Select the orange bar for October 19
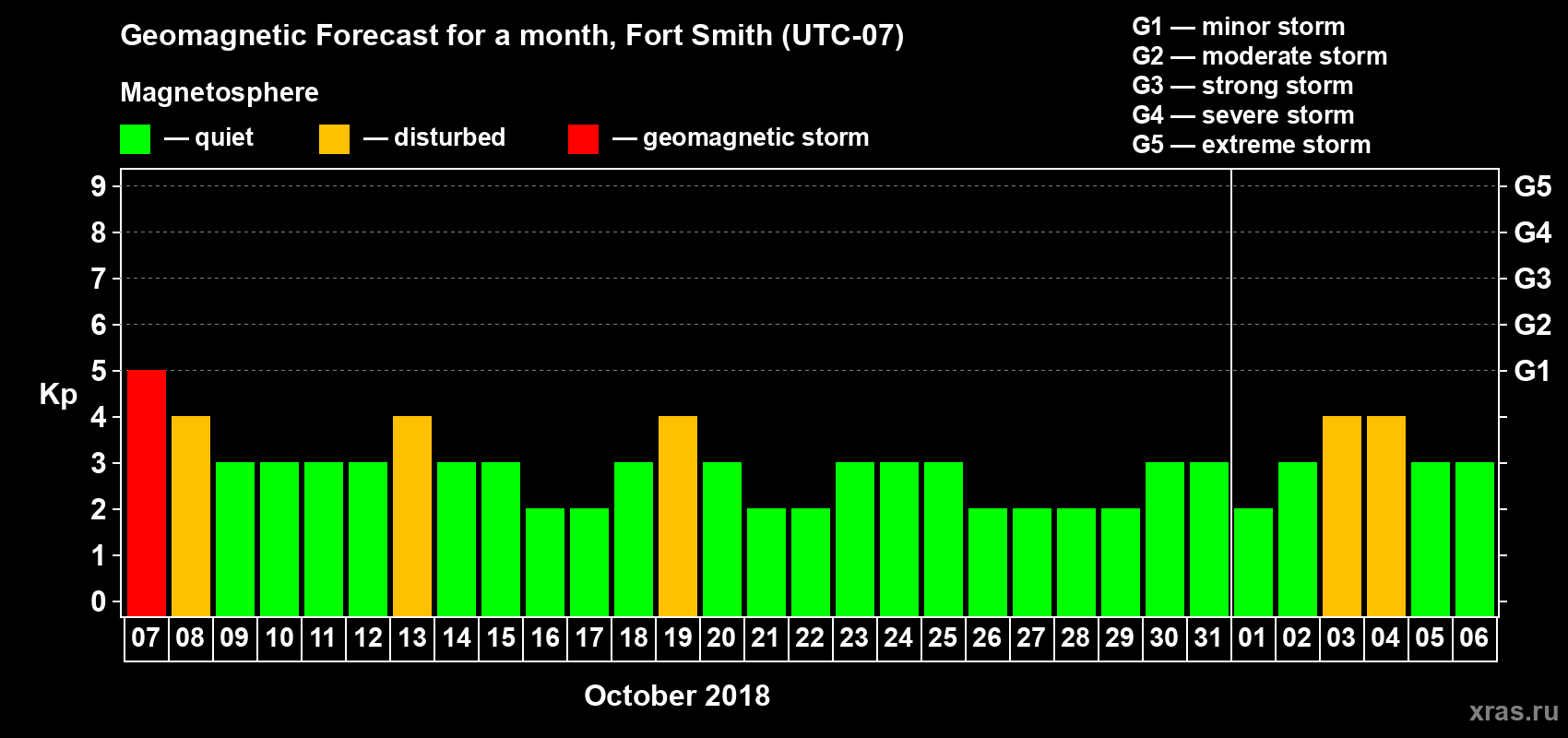 (678, 516)
